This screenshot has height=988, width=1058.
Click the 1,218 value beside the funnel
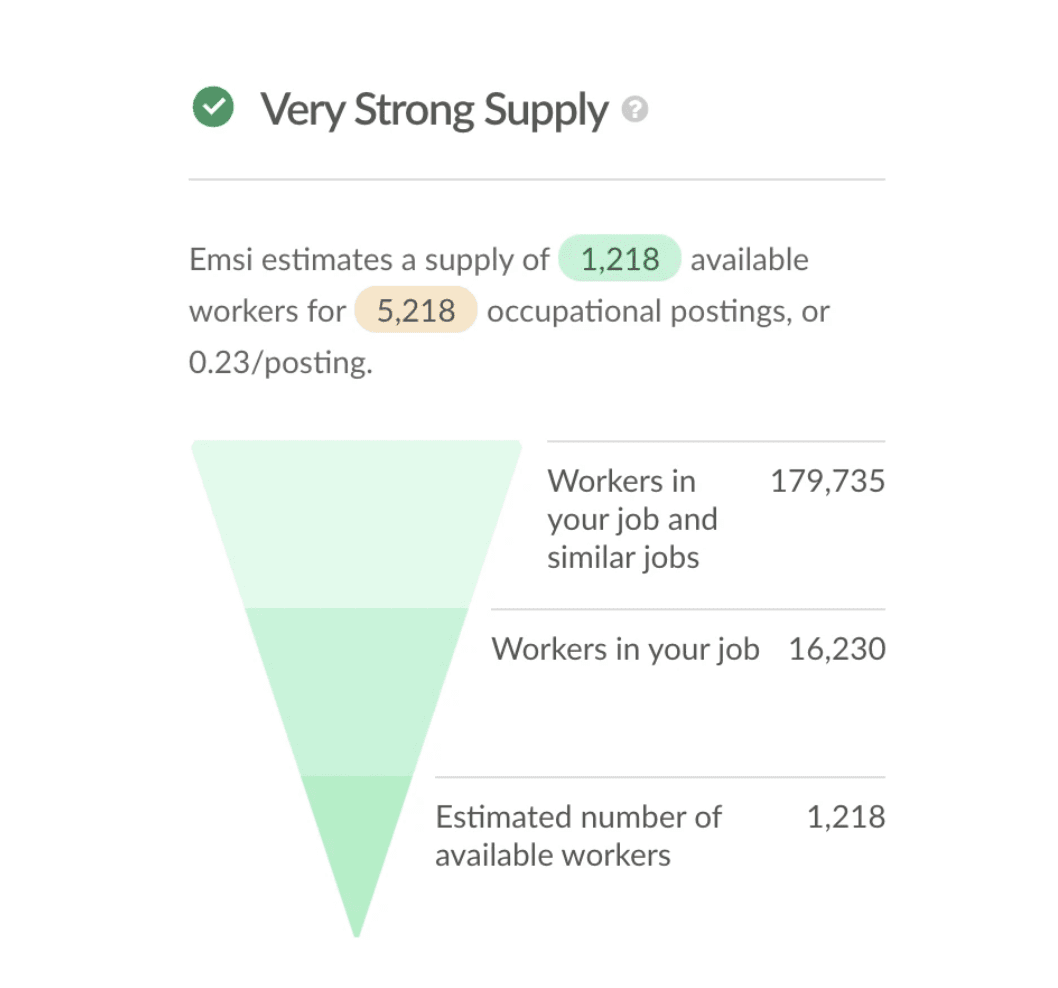(x=846, y=817)
